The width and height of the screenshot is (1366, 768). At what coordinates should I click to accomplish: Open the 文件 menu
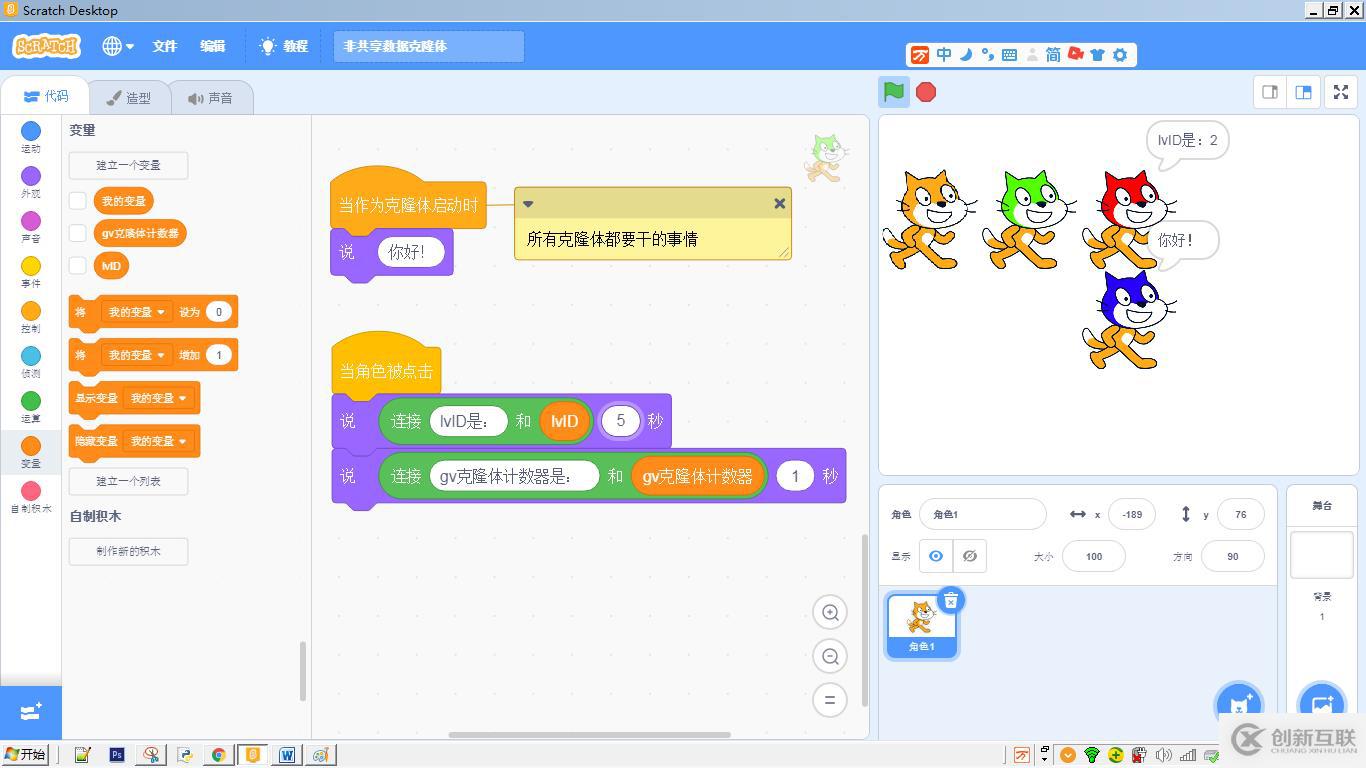click(x=164, y=46)
